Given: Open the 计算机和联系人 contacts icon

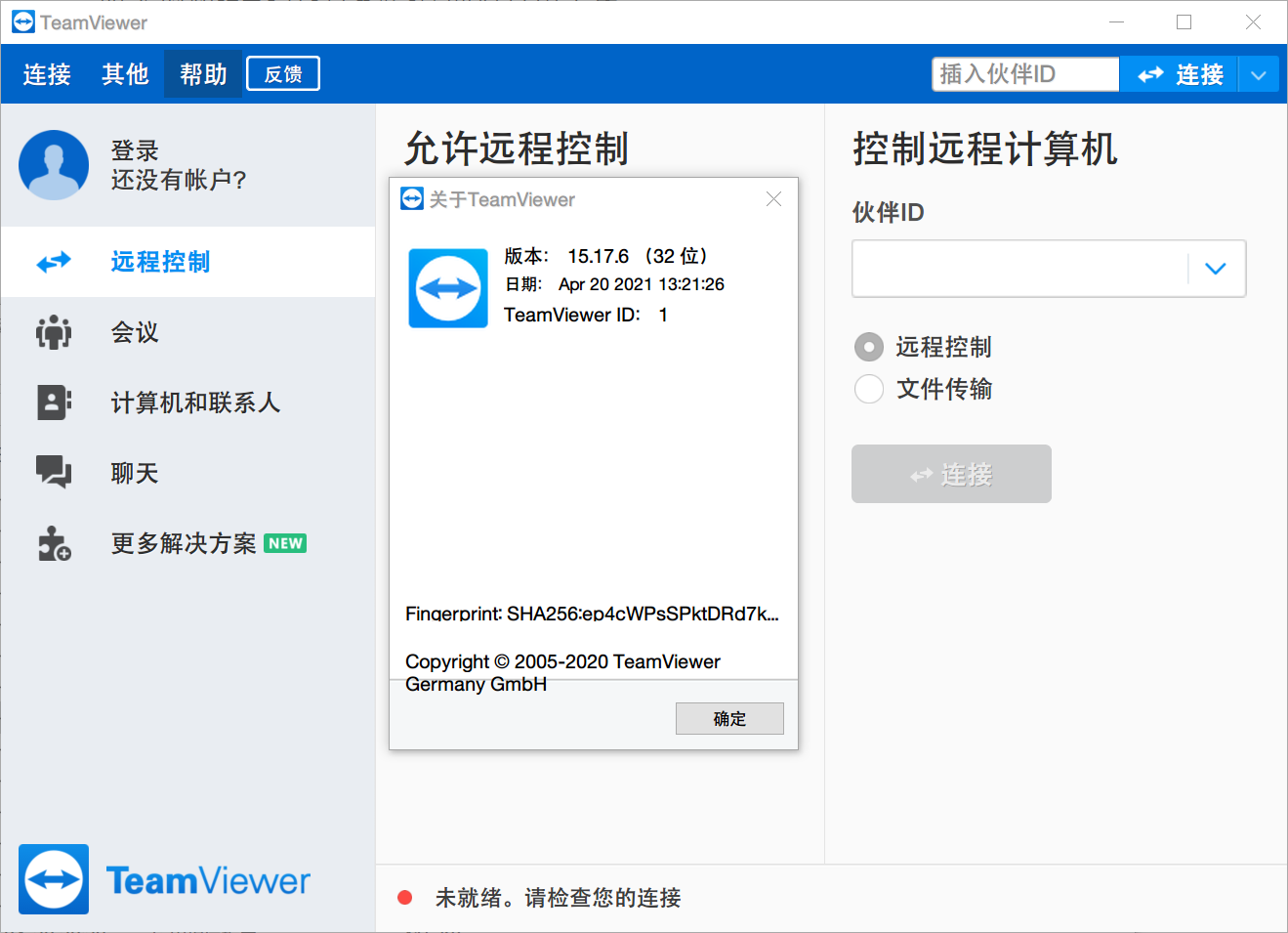Looking at the screenshot, I should (53, 403).
